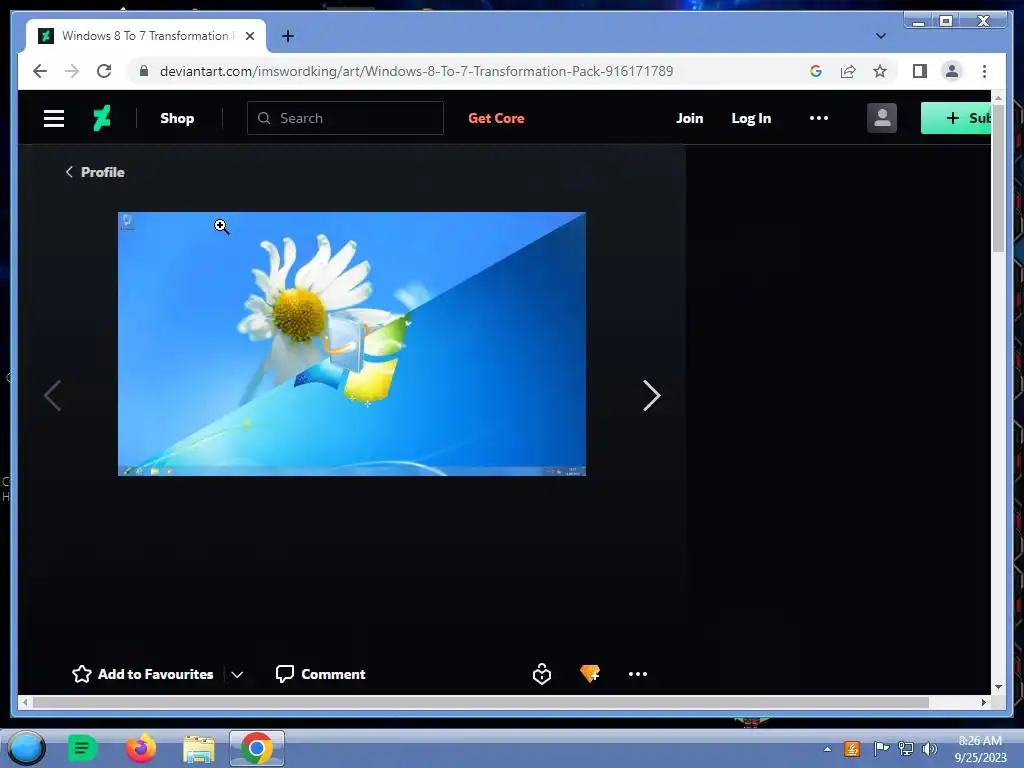
Task: Open File Explorer from taskbar
Action: (199, 748)
